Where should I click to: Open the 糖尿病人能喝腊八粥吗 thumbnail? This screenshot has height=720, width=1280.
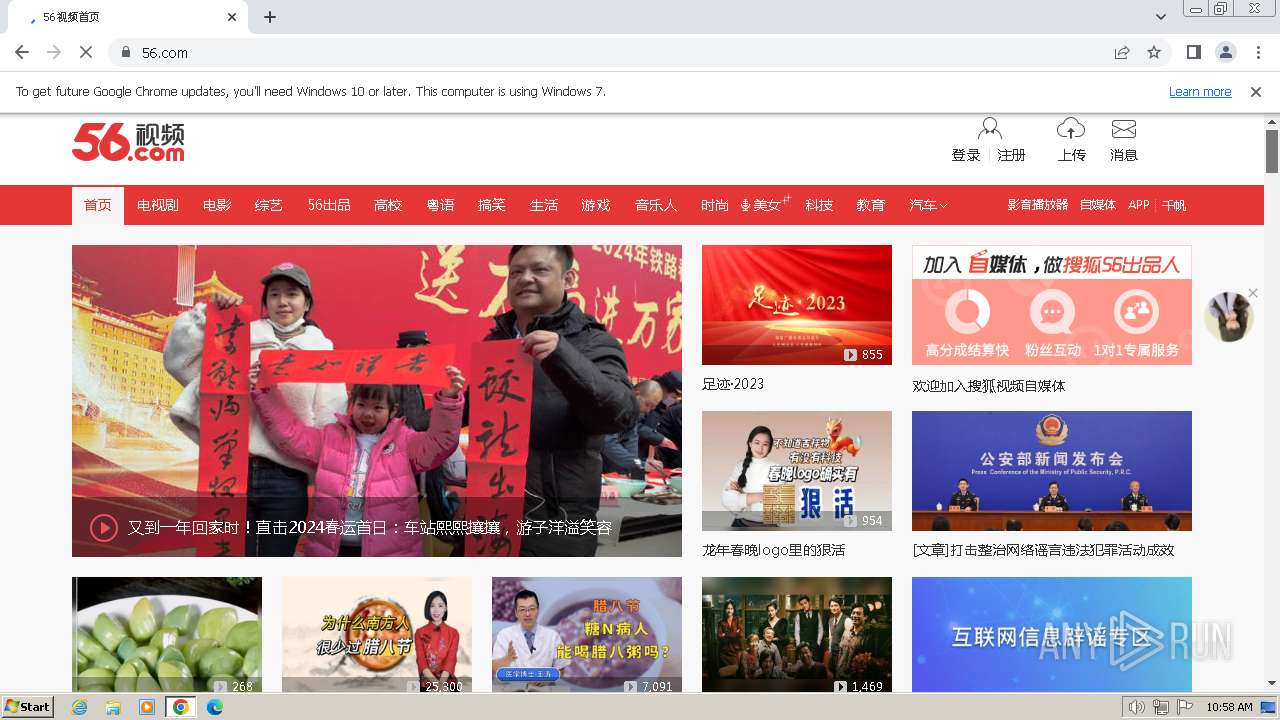click(587, 635)
